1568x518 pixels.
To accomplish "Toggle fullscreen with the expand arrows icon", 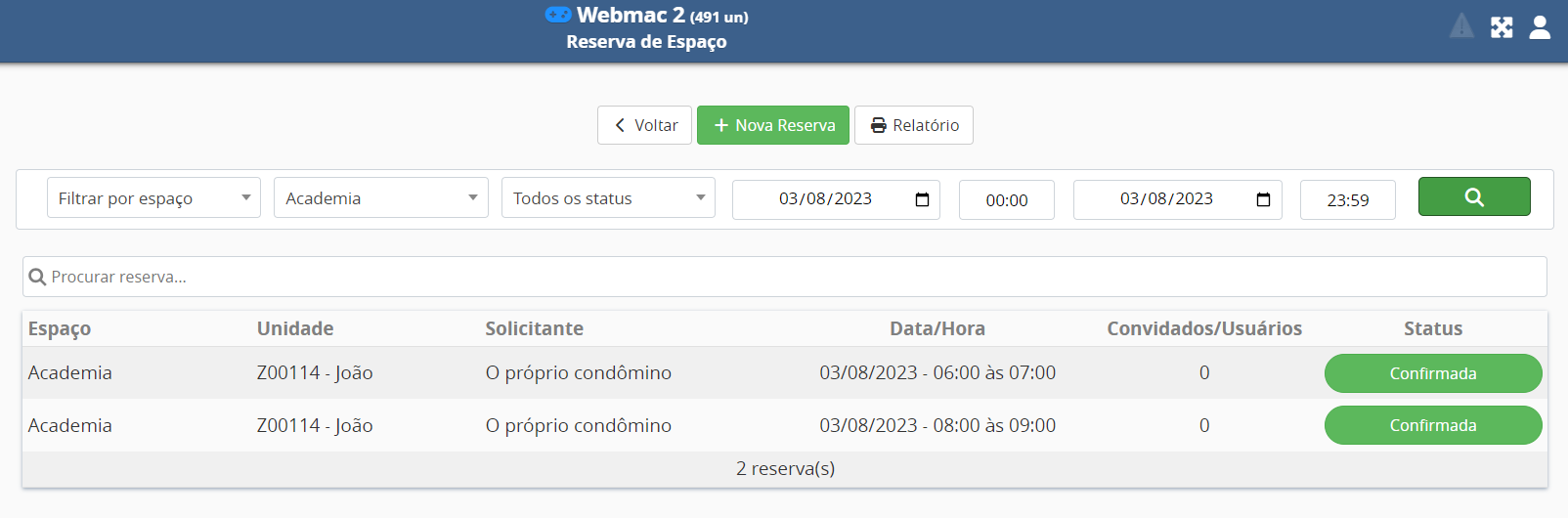I will (1502, 27).
